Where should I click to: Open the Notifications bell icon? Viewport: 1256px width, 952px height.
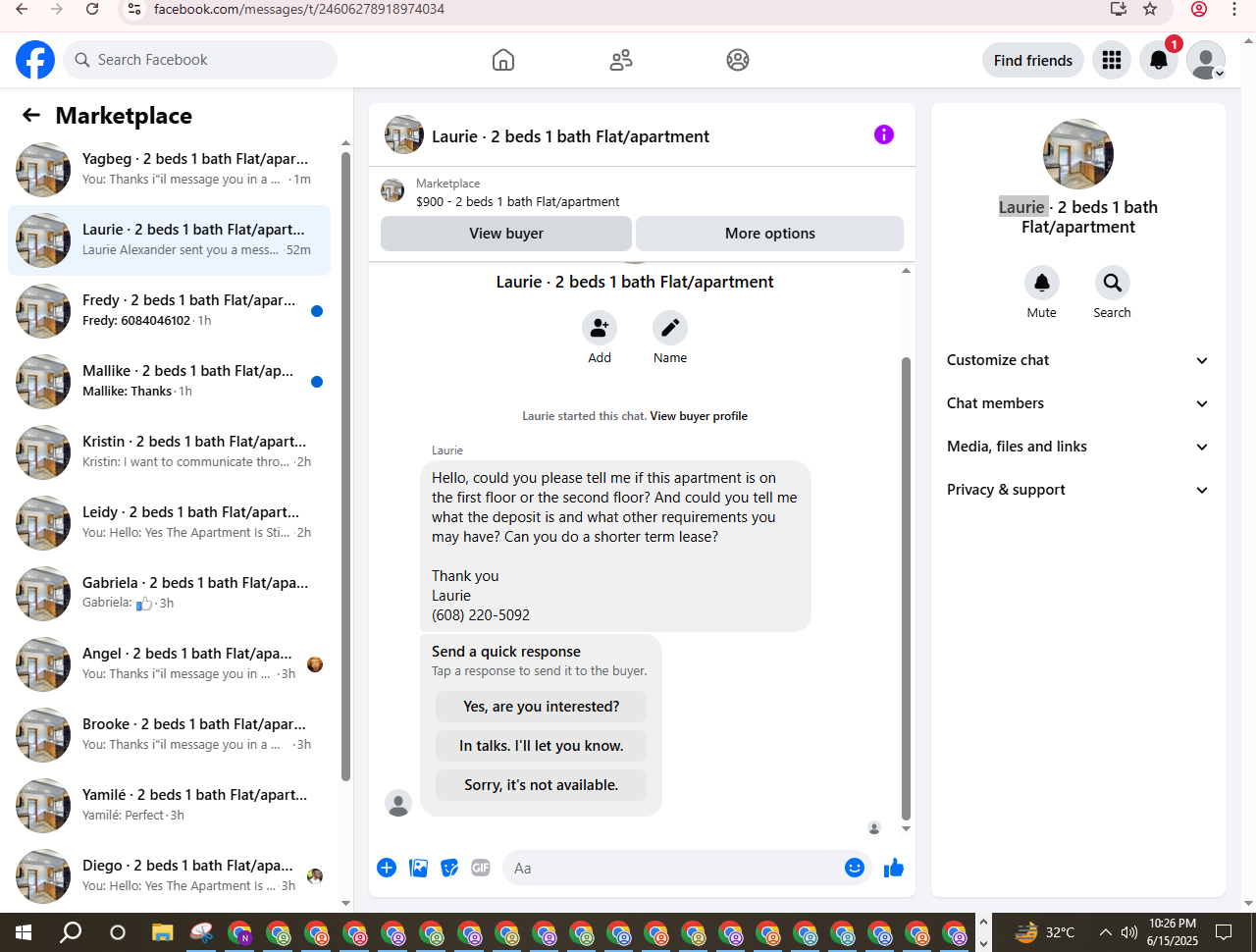pyautogui.click(x=1159, y=60)
